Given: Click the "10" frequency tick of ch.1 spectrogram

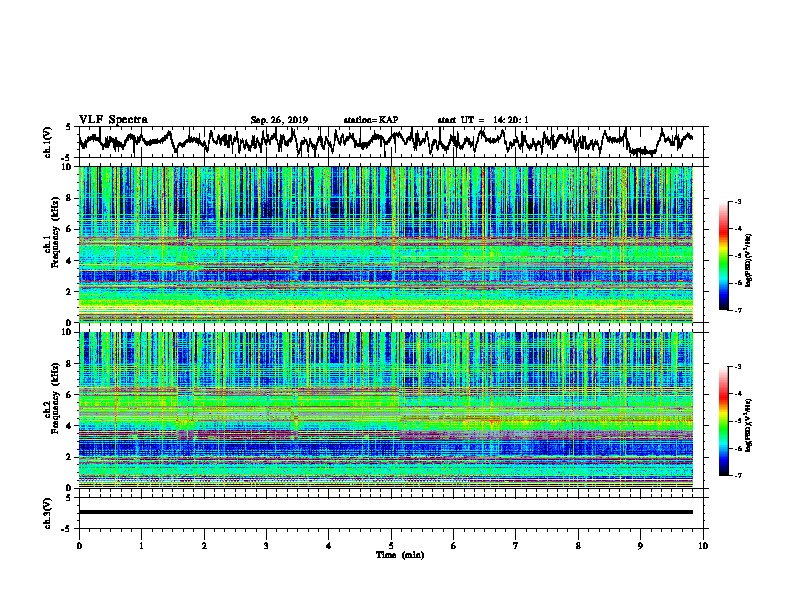Looking at the screenshot, I should coord(68,167).
